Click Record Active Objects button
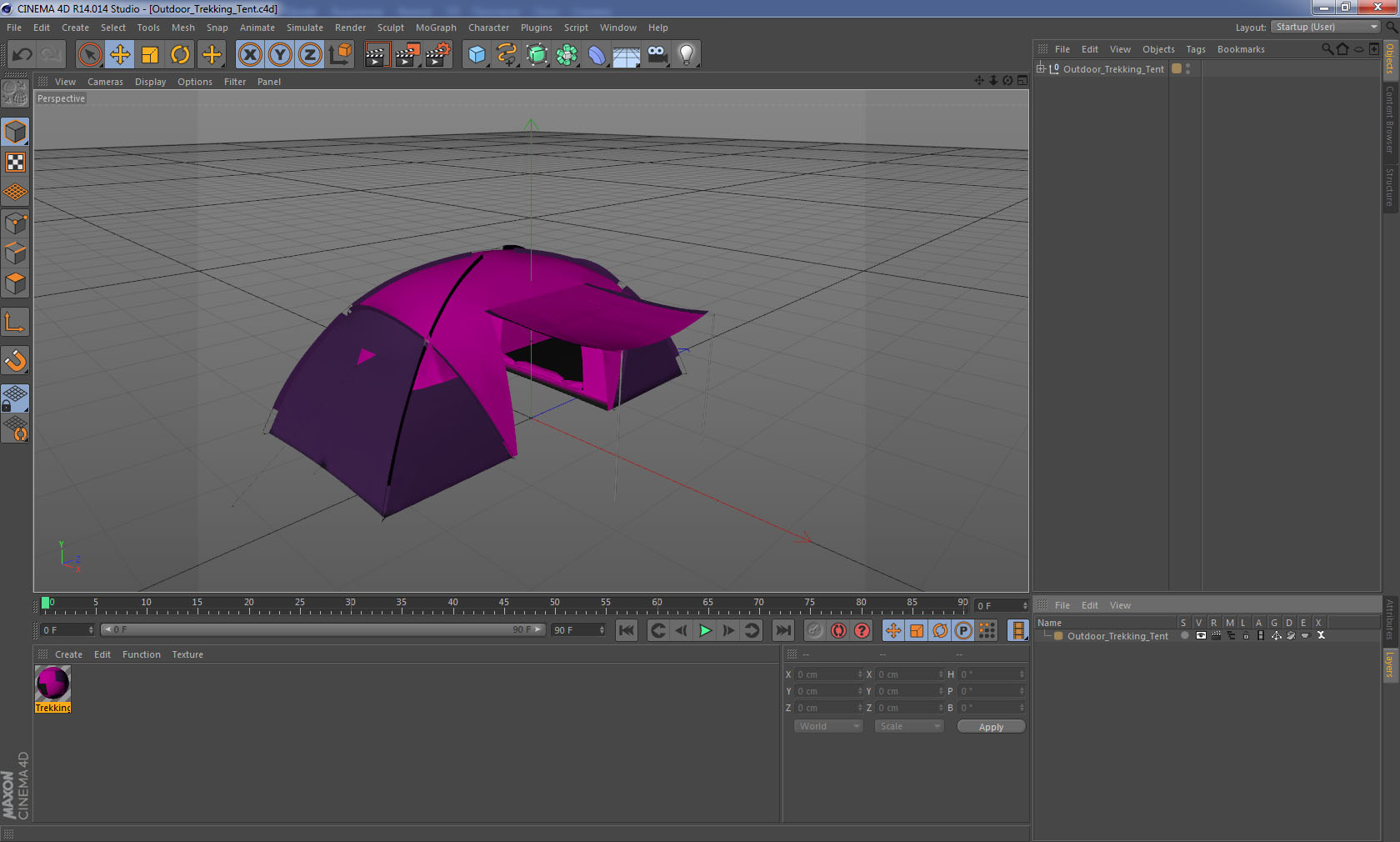The image size is (1400, 842). click(815, 630)
